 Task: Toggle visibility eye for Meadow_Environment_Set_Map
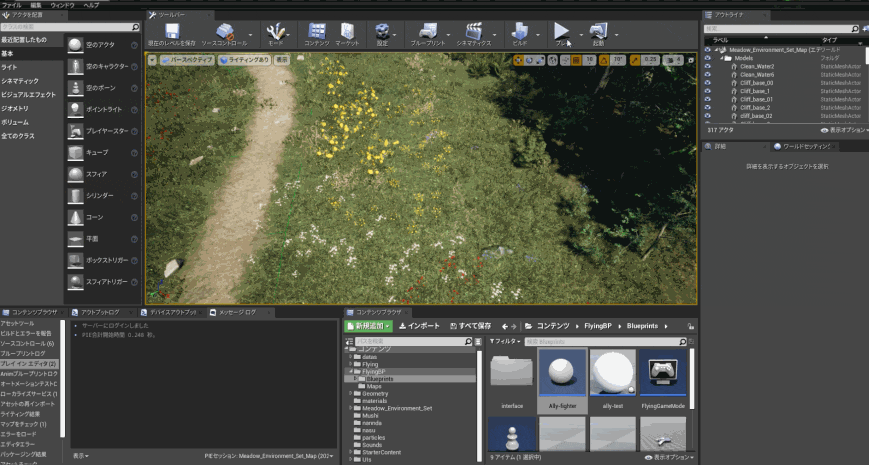point(708,49)
